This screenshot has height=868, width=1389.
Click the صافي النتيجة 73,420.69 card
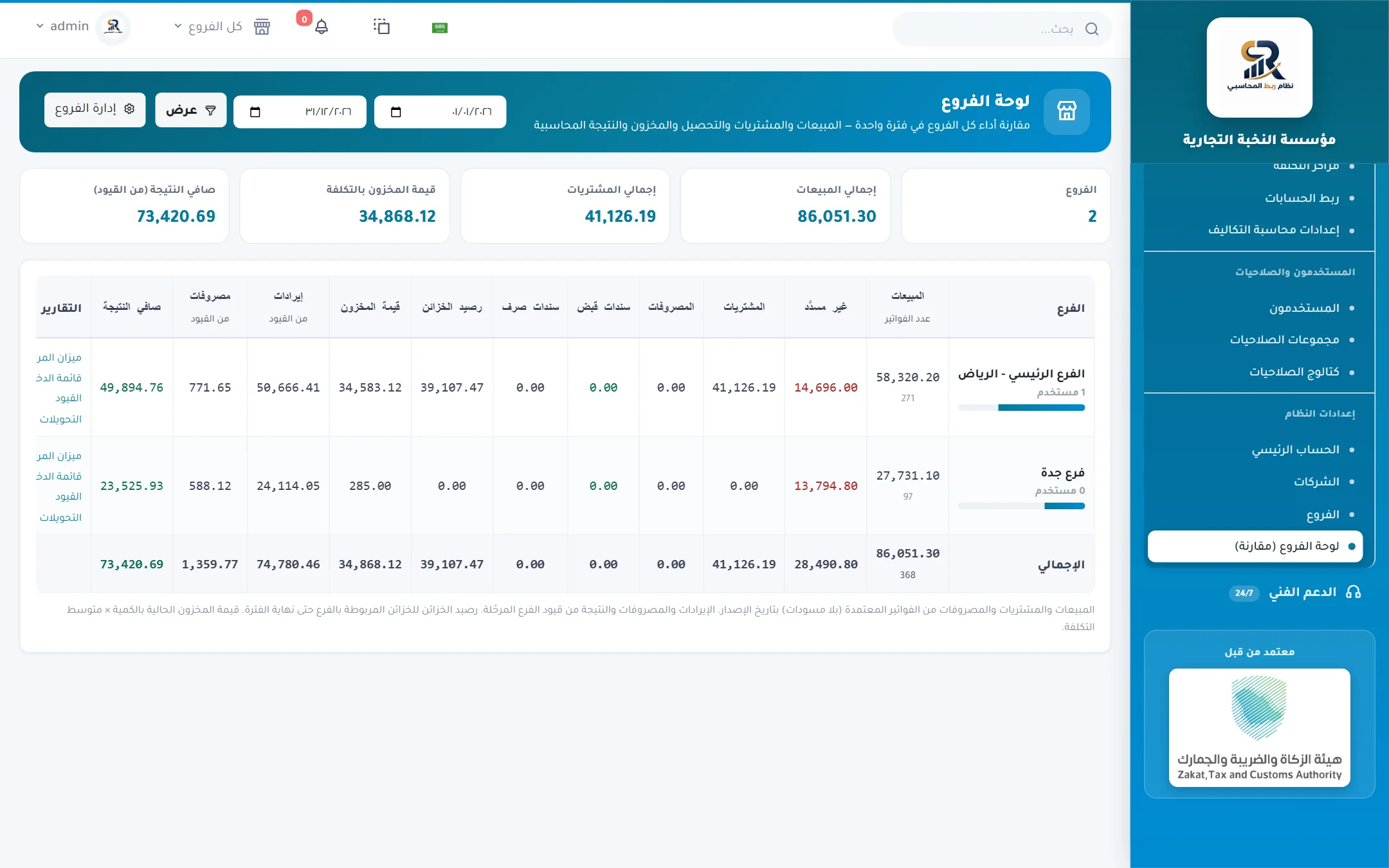pyautogui.click(x=125, y=206)
